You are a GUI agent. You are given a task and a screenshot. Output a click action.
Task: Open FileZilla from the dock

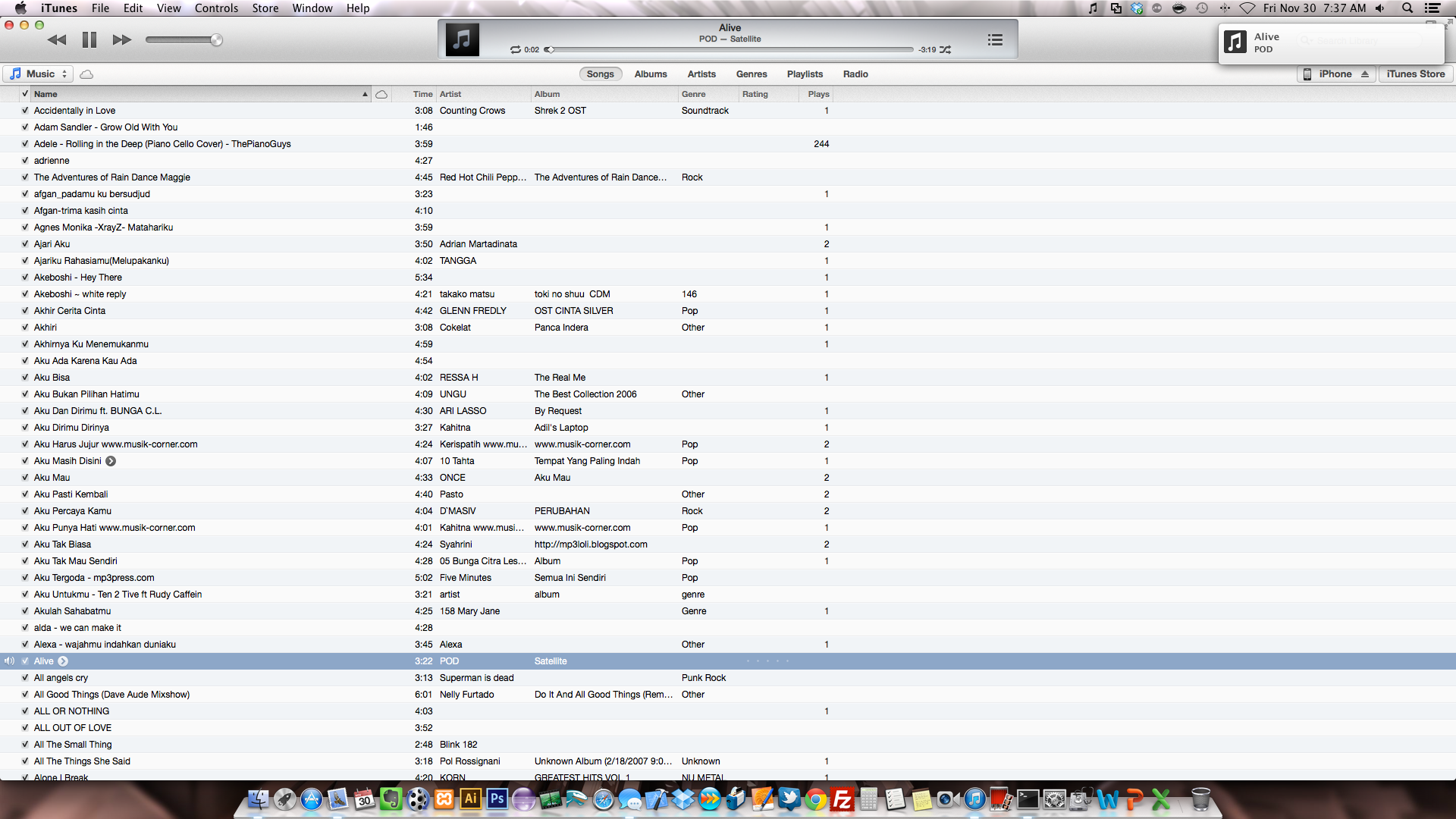click(842, 799)
